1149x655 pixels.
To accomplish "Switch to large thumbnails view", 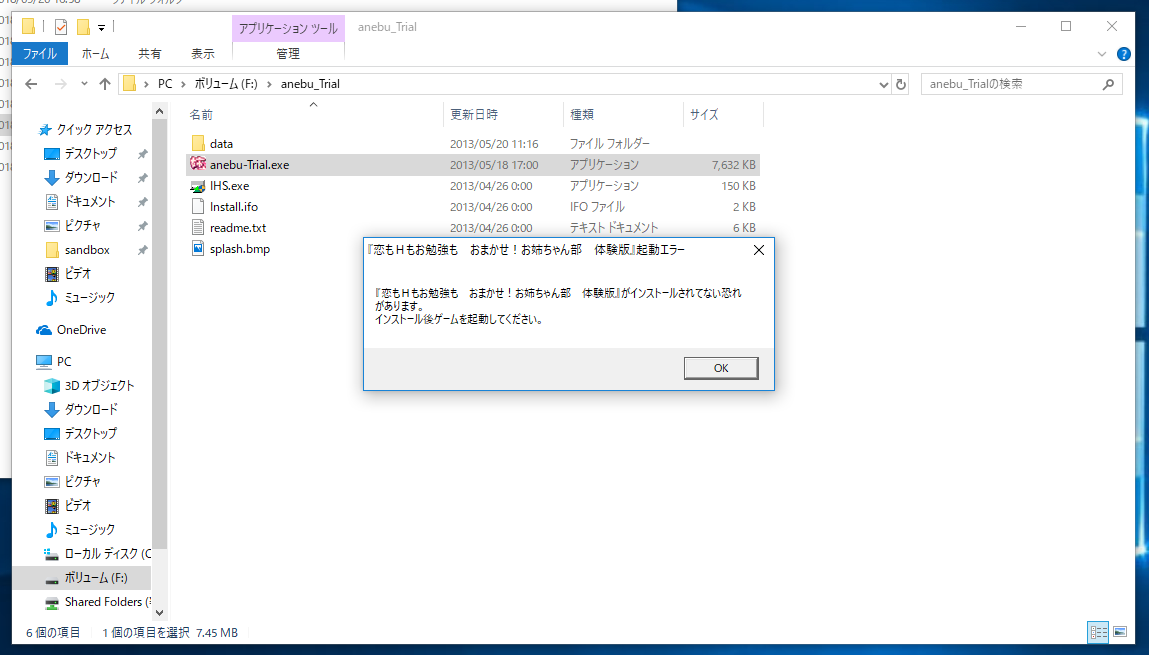I will 1121,632.
